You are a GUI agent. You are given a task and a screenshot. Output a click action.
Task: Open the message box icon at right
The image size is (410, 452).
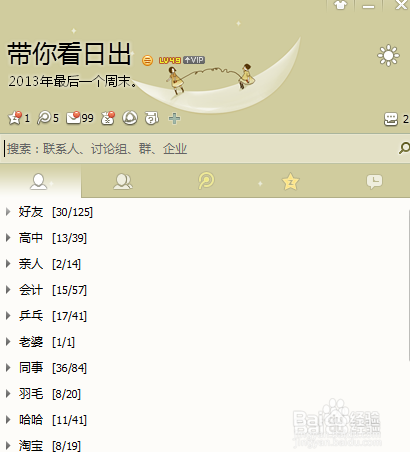(391, 119)
